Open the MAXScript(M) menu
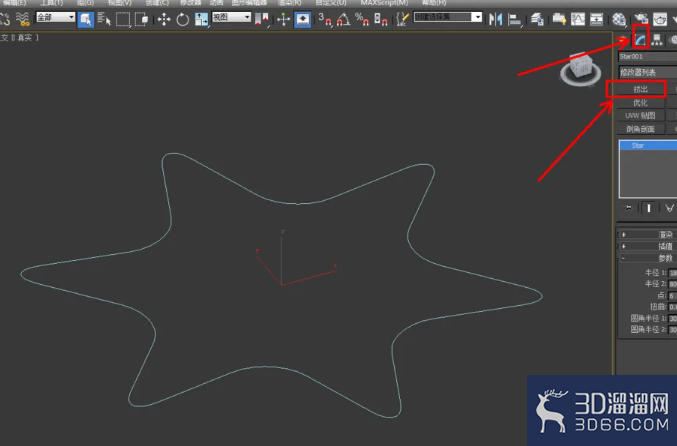 (x=384, y=3)
